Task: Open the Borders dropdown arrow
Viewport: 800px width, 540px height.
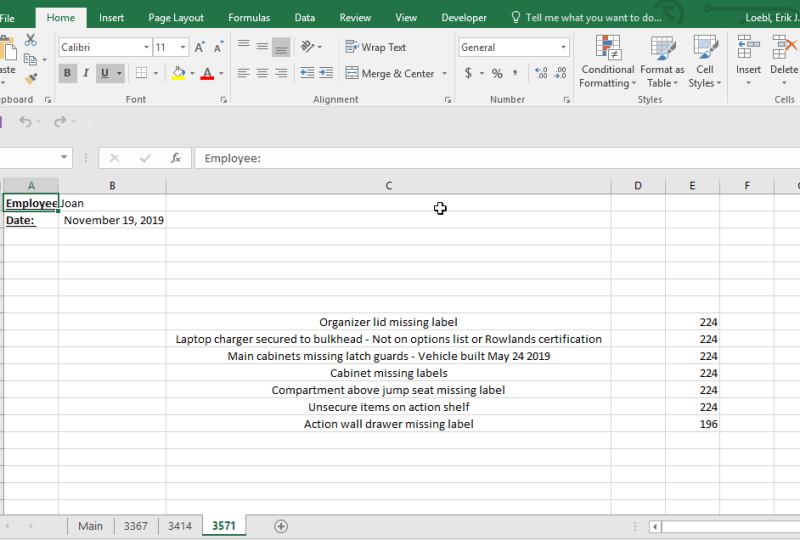Action: [x=156, y=73]
